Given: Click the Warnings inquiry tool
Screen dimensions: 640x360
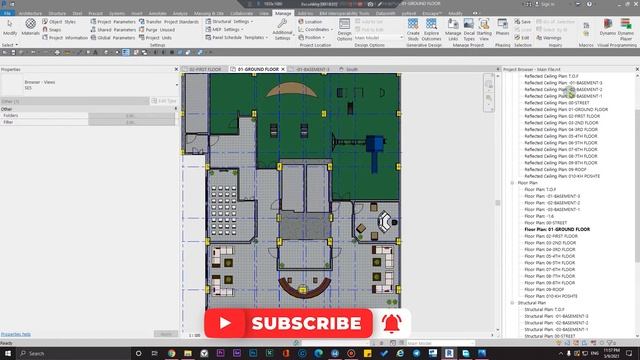Looking at the screenshot, I should coord(549,38).
